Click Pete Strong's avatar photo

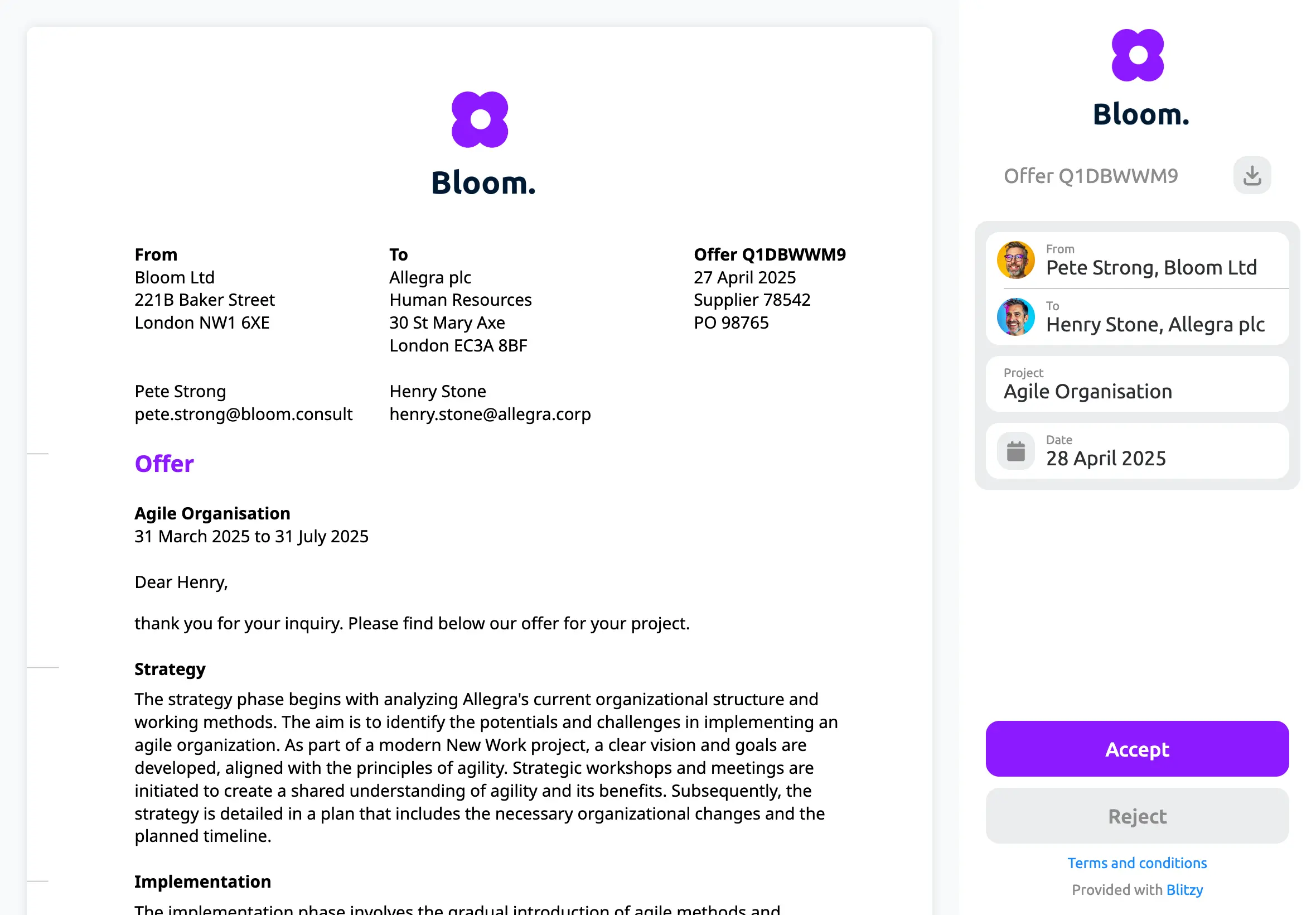tap(1015, 259)
